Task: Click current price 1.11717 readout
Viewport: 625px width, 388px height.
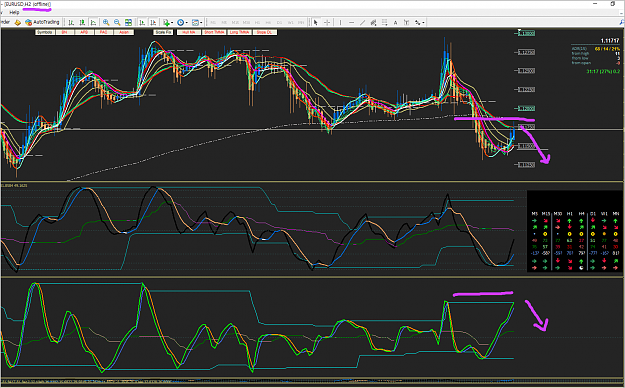Action: (x=610, y=41)
